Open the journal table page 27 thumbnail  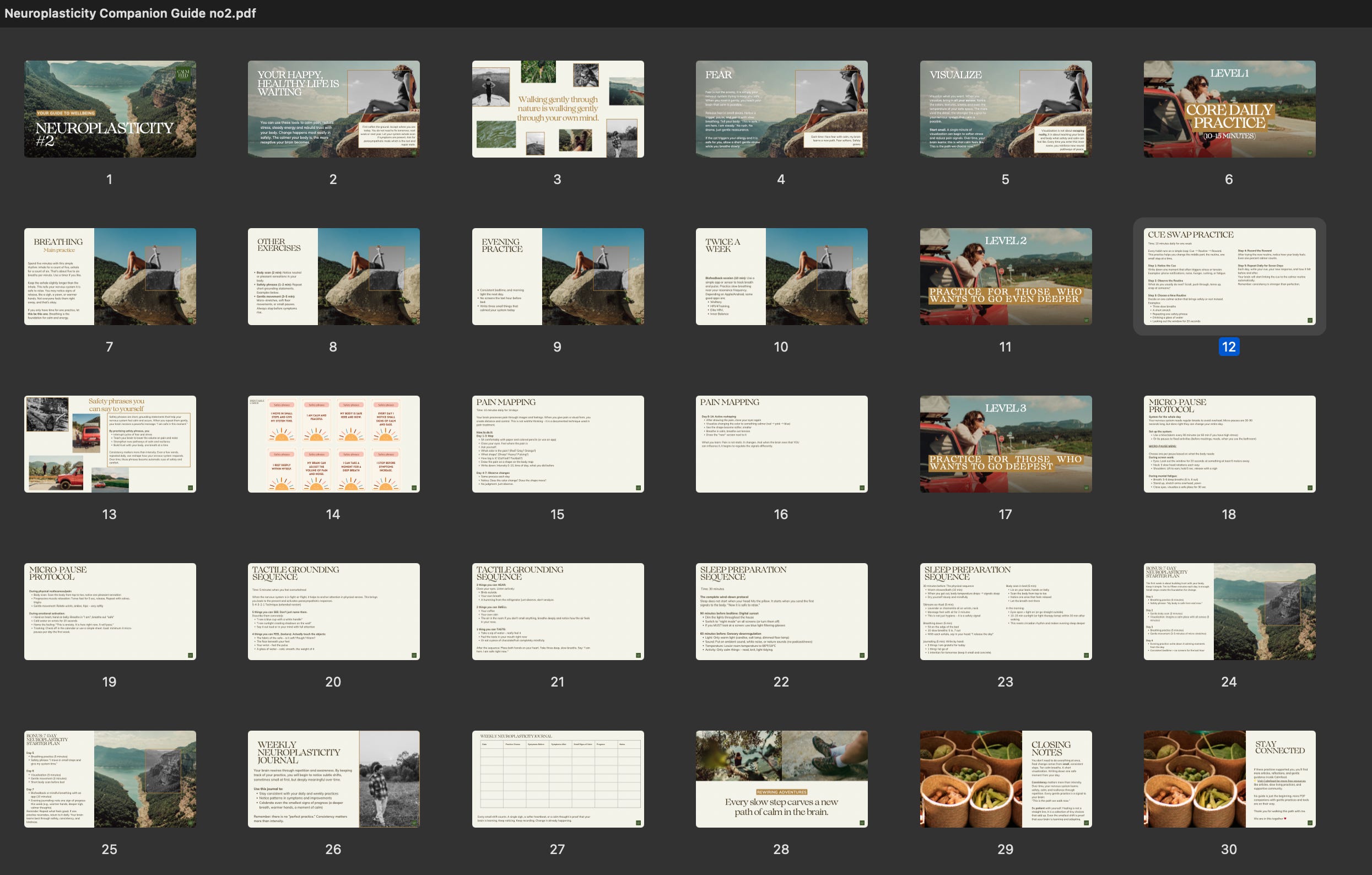click(558, 779)
